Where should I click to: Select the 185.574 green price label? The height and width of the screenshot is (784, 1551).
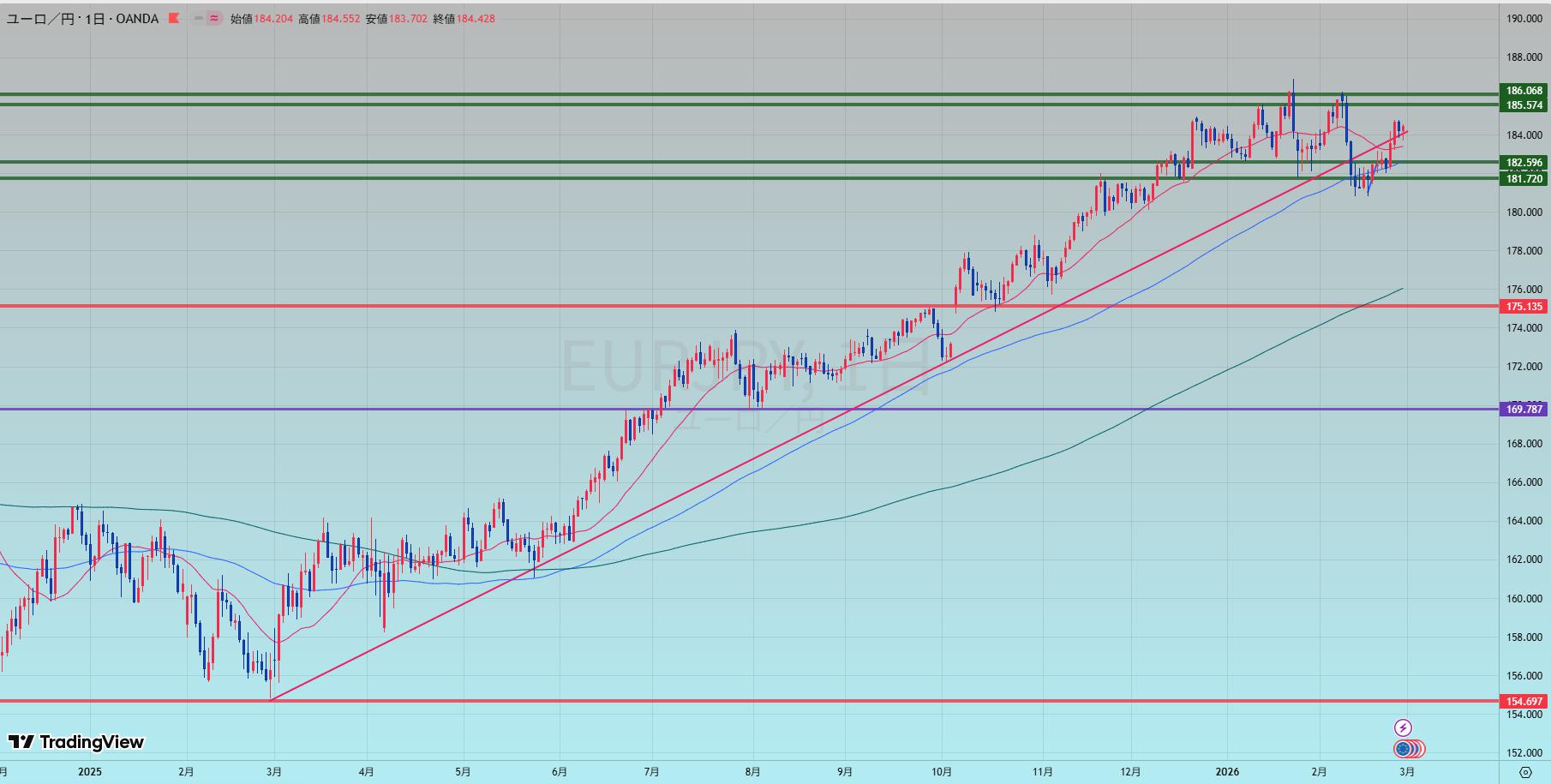click(x=1524, y=105)
